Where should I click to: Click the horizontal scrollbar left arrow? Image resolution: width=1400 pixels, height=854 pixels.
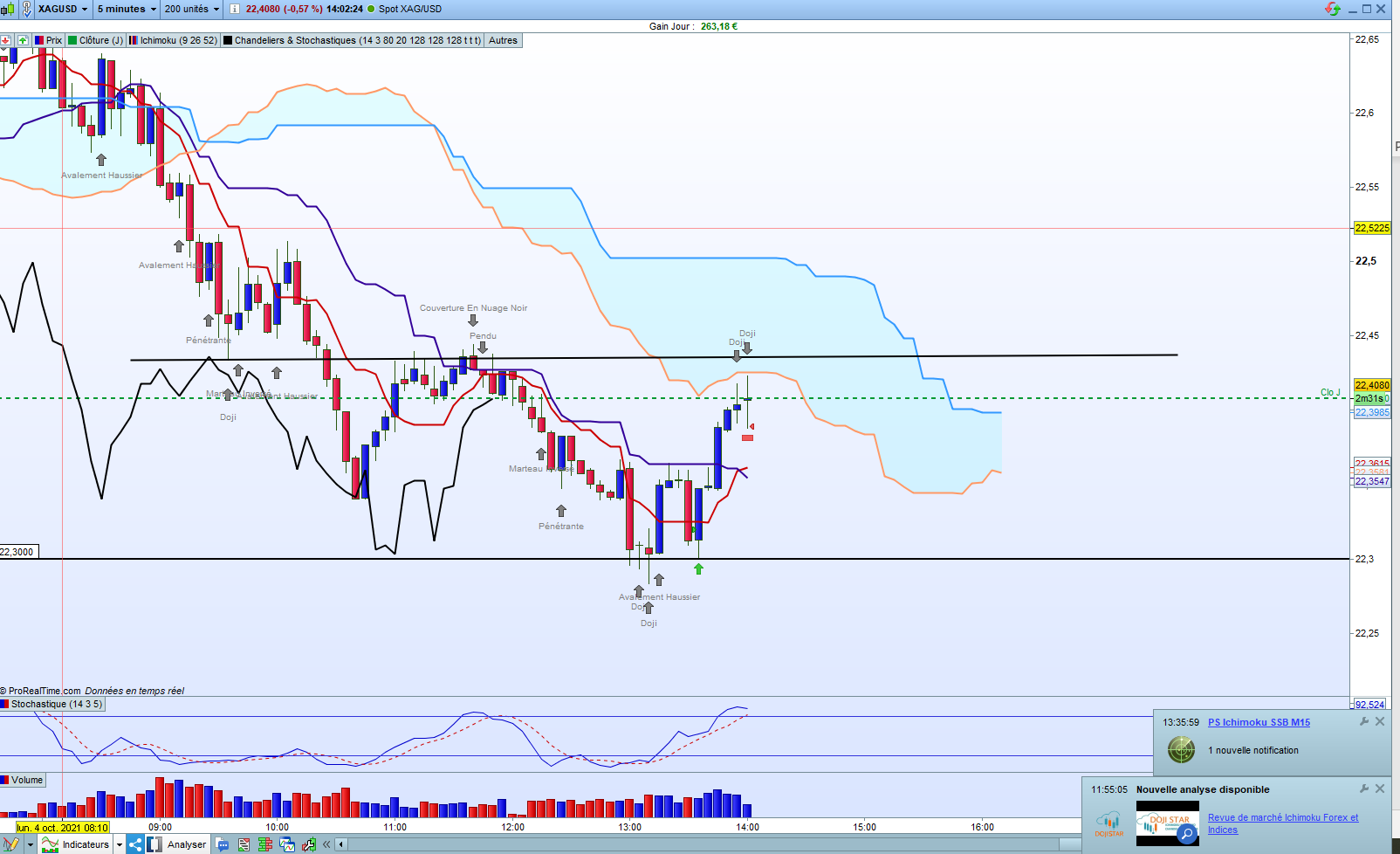[341, 844]
